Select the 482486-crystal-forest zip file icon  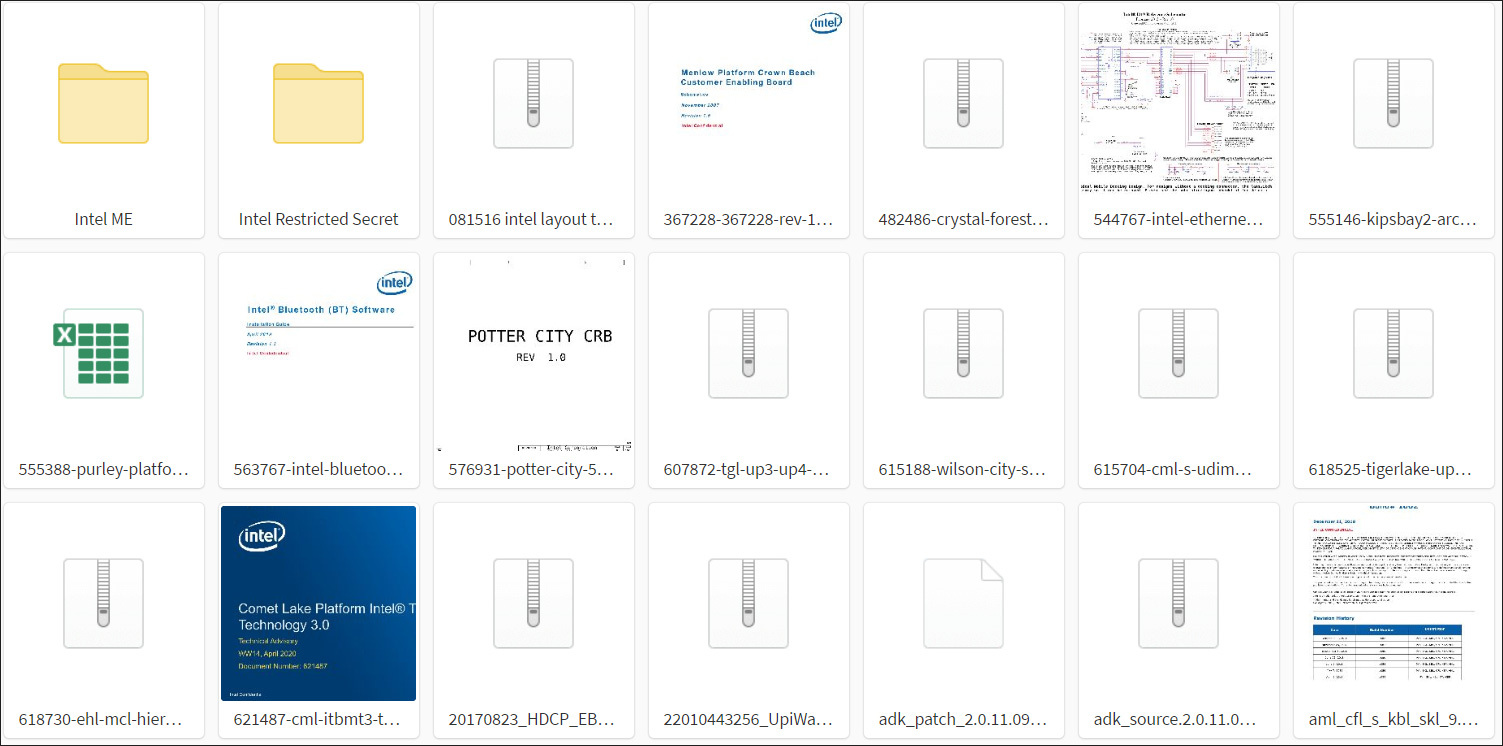pos(963,104)
